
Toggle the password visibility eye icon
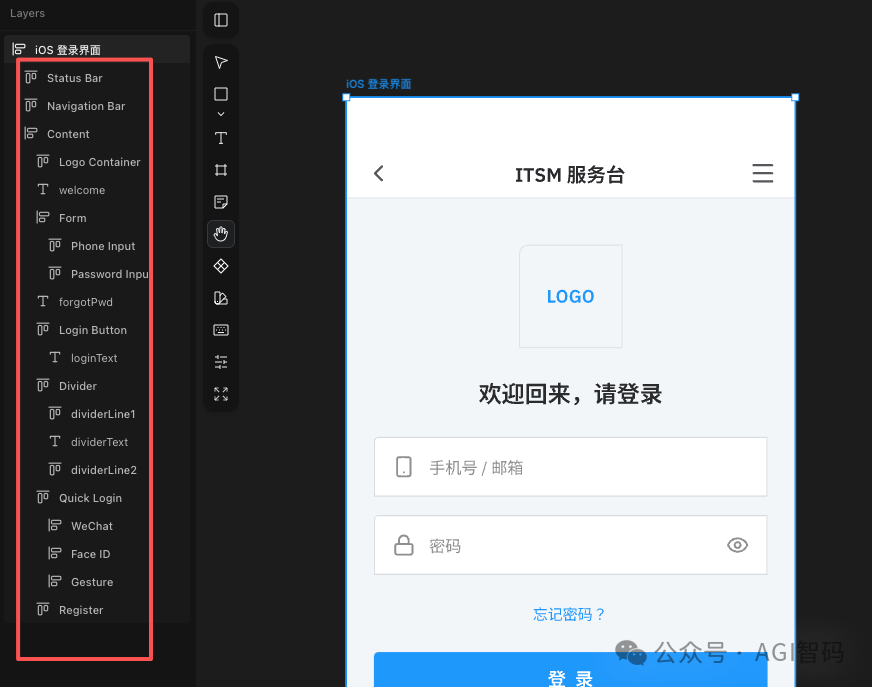737,545
